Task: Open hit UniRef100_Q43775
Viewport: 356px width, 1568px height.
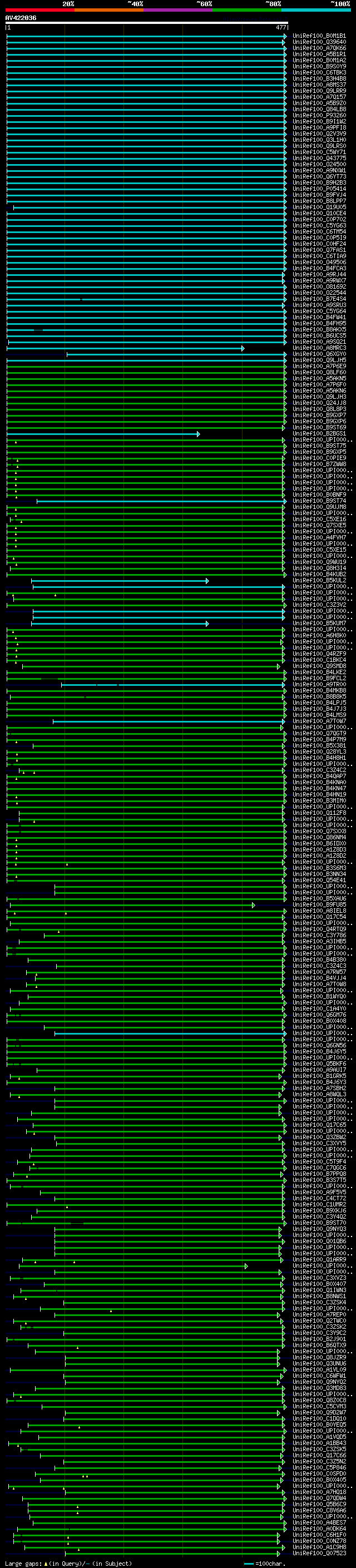Action: (319, 159)
